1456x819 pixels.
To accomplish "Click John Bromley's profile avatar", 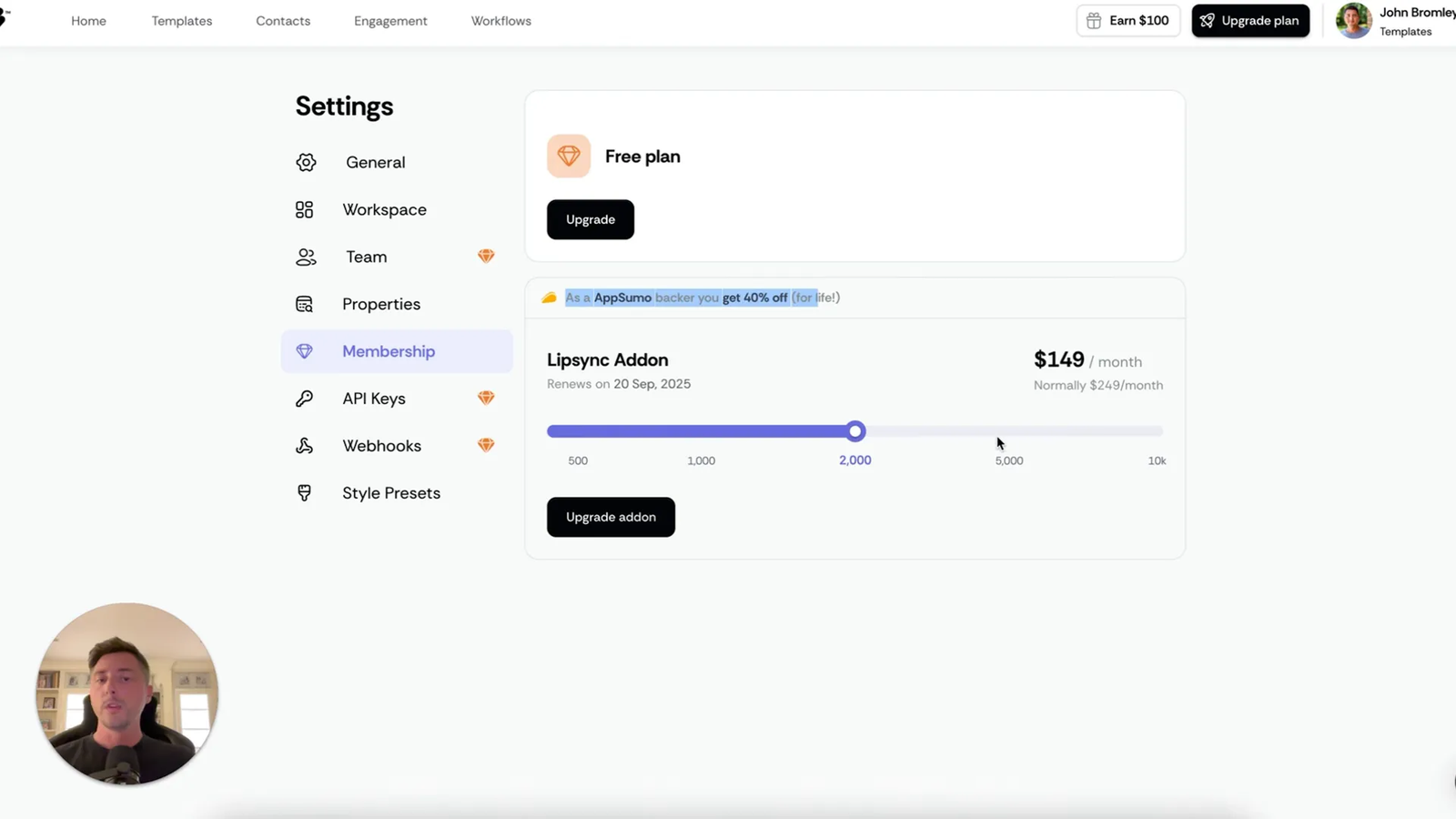I will point(1353,20).
